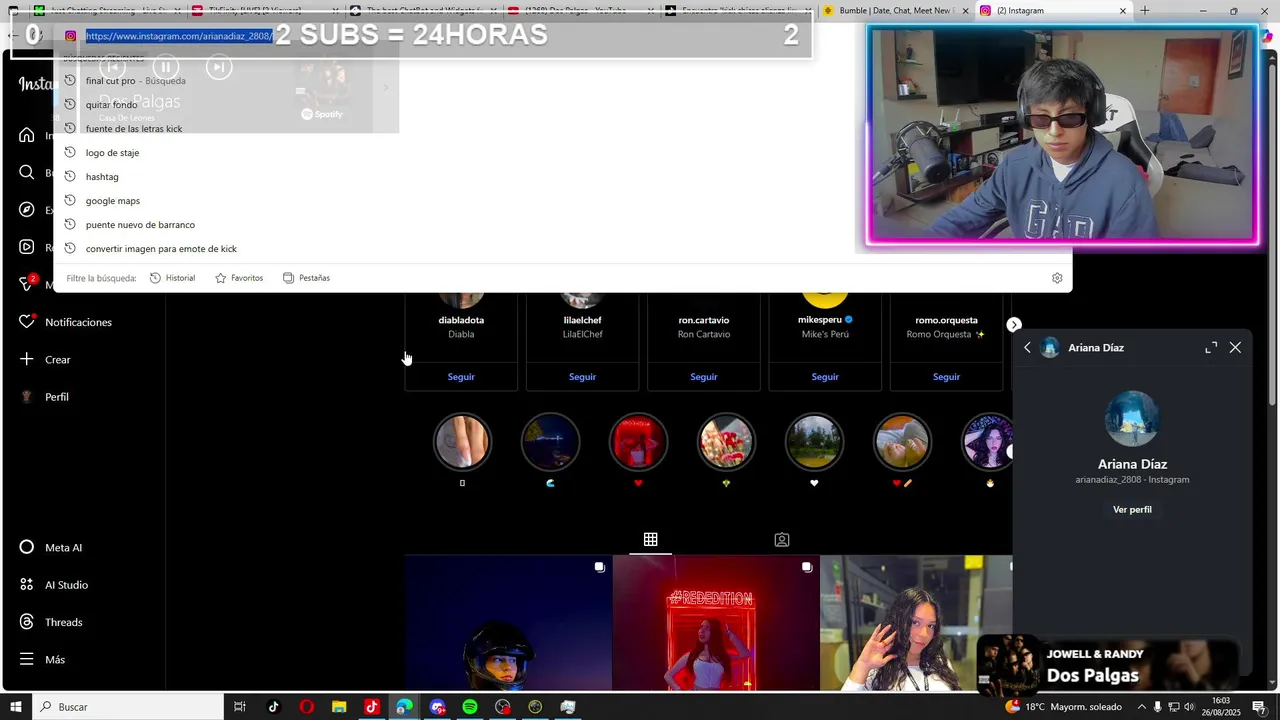Filter search by Historial
Screen dimensions: 1280x720
172,278
